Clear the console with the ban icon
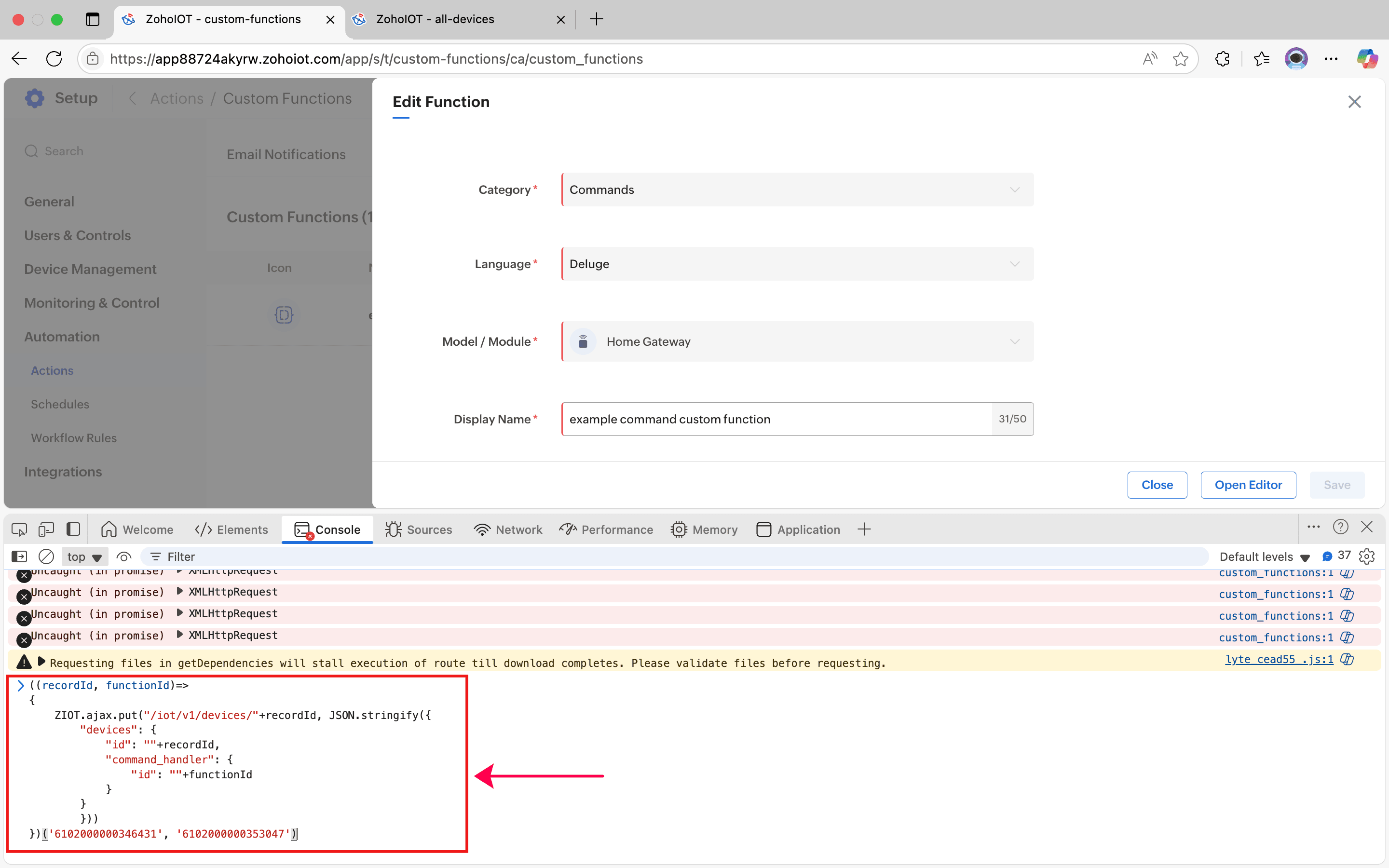Viewport: 1389px width, 868px height. point(46,556)
